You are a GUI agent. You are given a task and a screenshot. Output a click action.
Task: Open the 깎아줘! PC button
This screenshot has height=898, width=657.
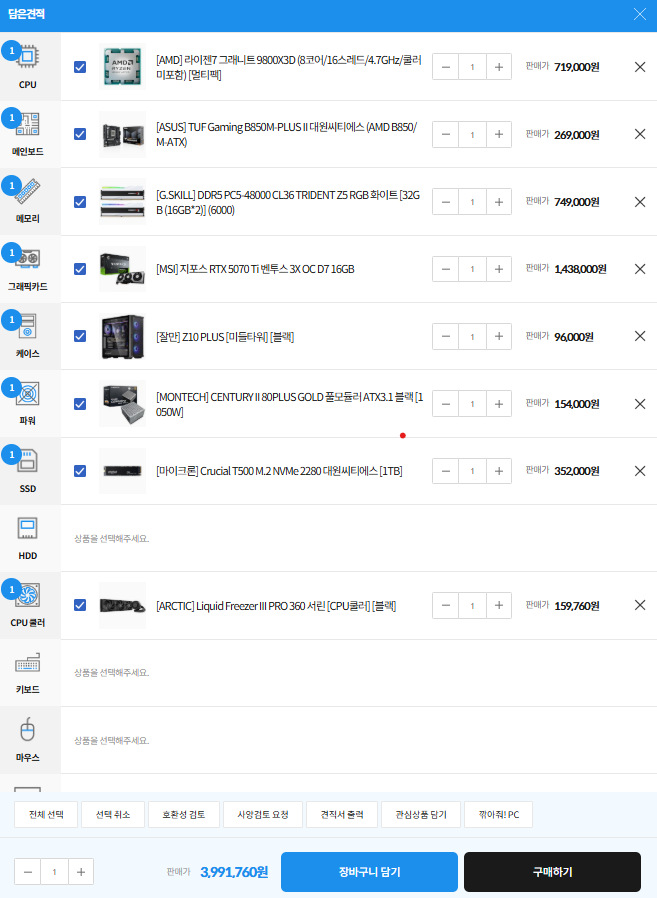498,814
